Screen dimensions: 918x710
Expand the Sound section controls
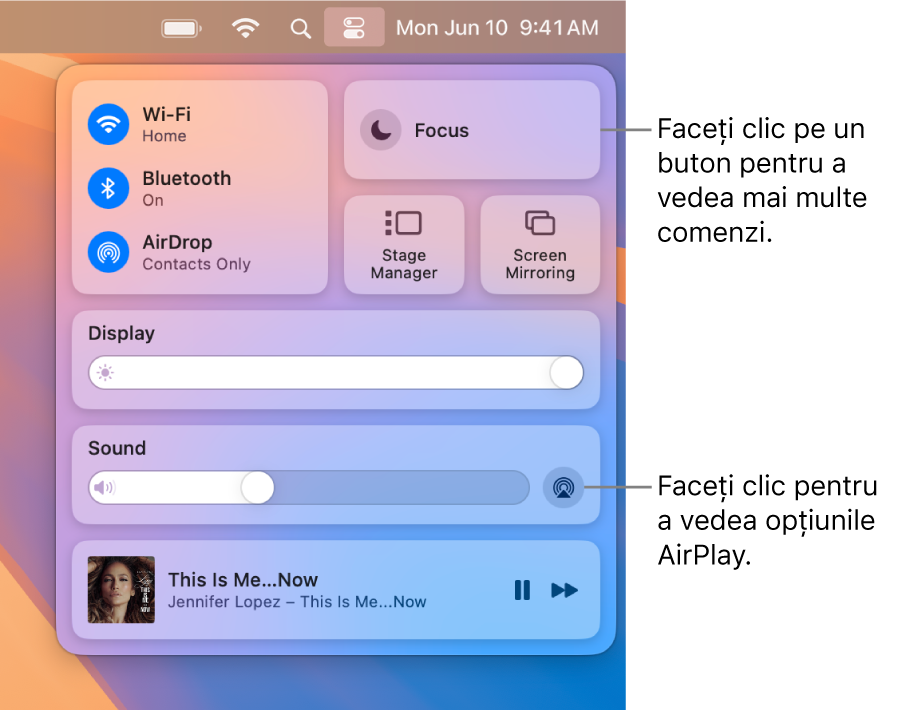tap(117, 448)
